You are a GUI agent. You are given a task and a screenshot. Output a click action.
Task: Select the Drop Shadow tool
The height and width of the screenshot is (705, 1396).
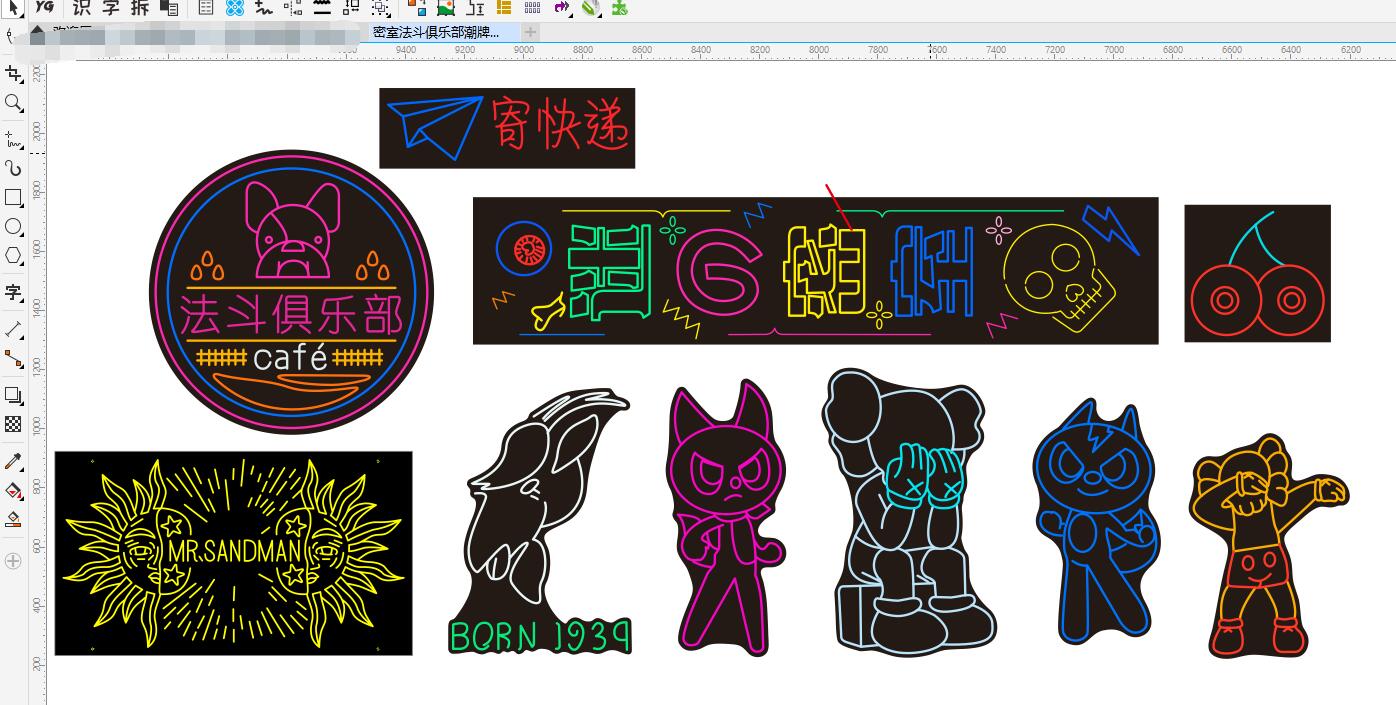coord(13,395)
